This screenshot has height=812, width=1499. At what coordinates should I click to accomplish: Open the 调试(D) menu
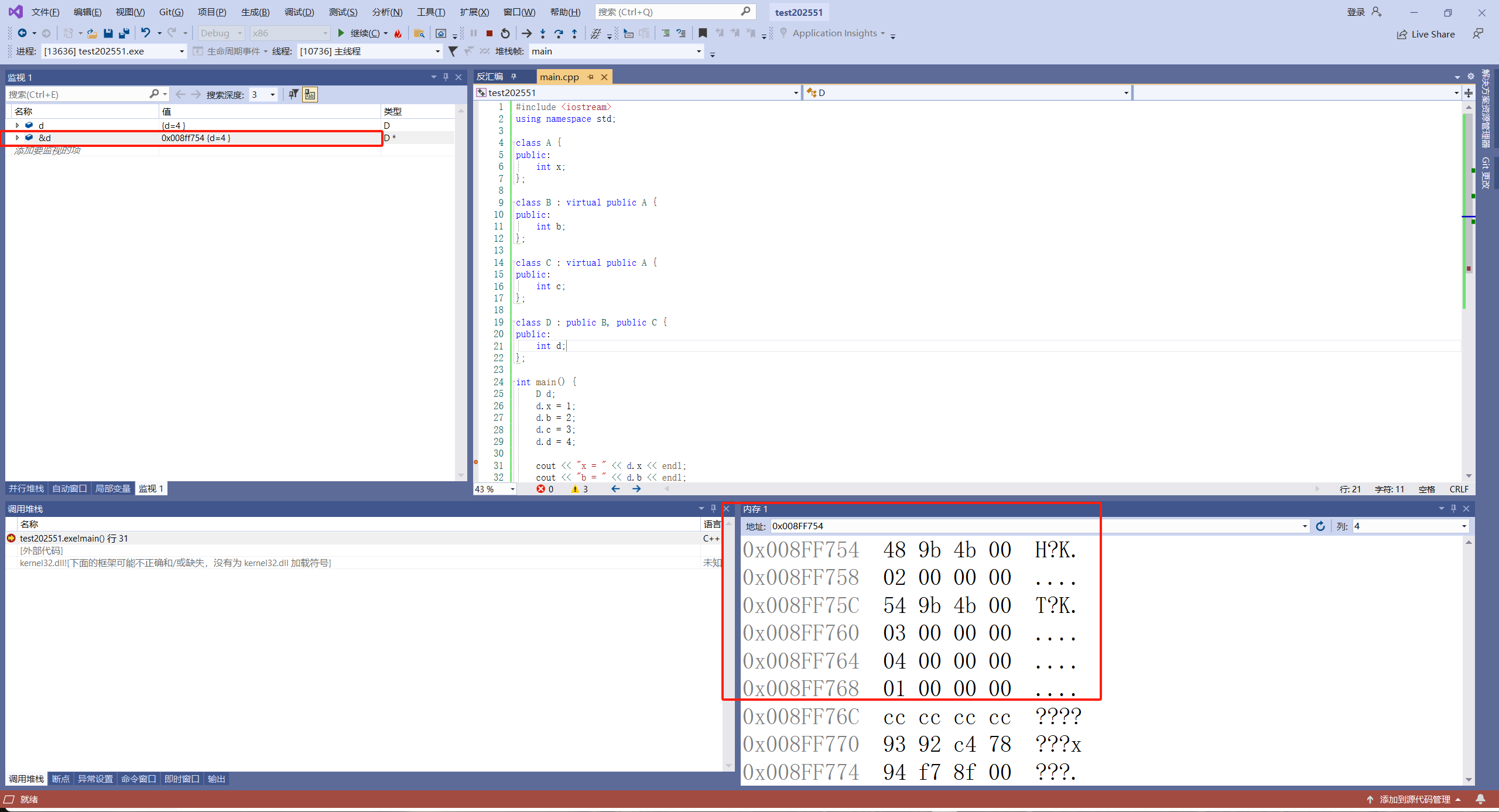[x=299, y=12]
